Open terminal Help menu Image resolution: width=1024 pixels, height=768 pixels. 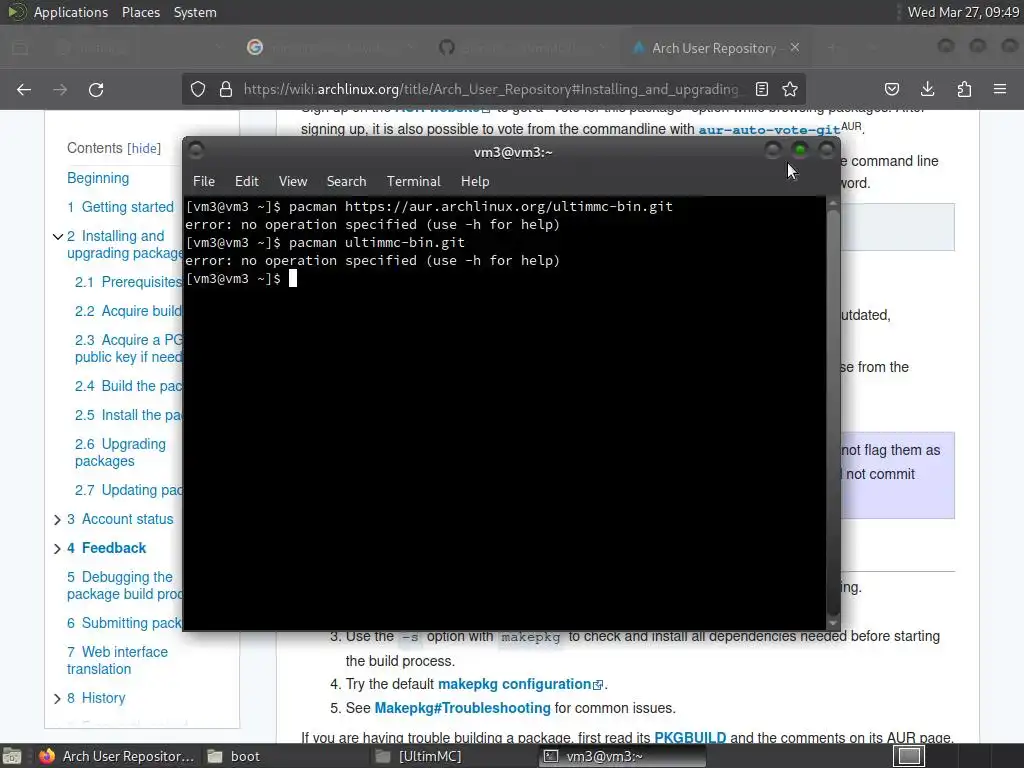point(475,182)
